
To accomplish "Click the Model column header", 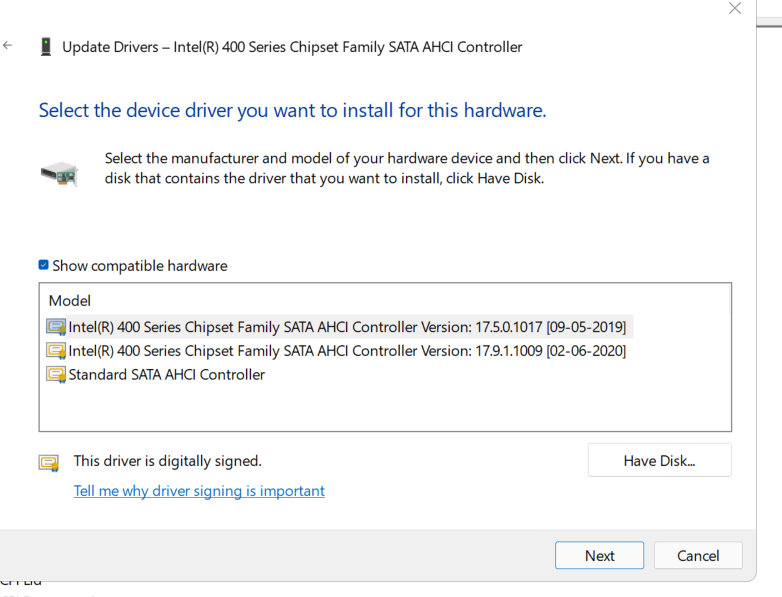I will click(70, 300).
